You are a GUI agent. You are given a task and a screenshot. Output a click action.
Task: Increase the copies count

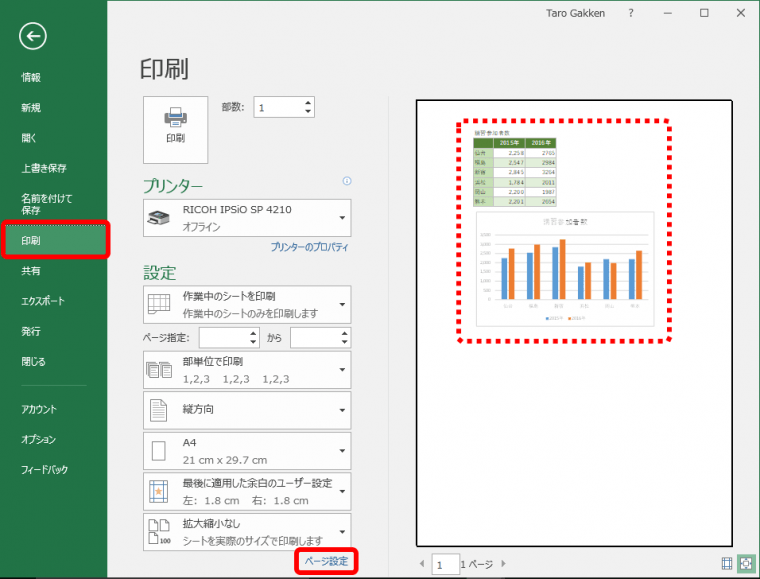[308, 103]
